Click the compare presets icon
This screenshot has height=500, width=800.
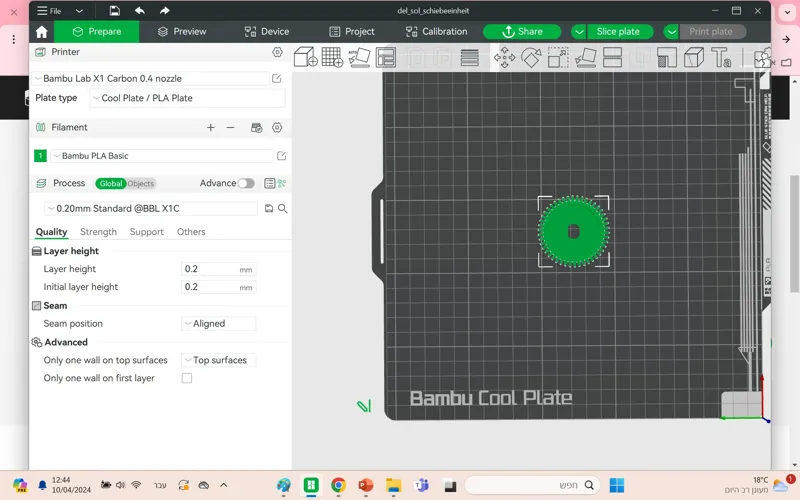[282, 183]
